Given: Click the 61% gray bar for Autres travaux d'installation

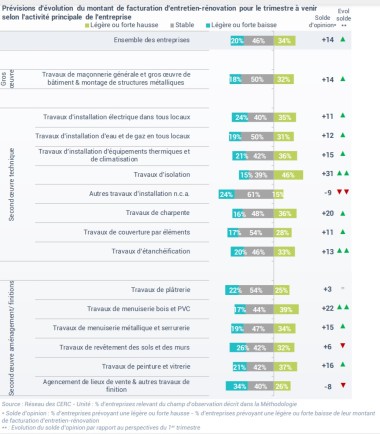Looking at the screenshot, I should coord(254,194).
